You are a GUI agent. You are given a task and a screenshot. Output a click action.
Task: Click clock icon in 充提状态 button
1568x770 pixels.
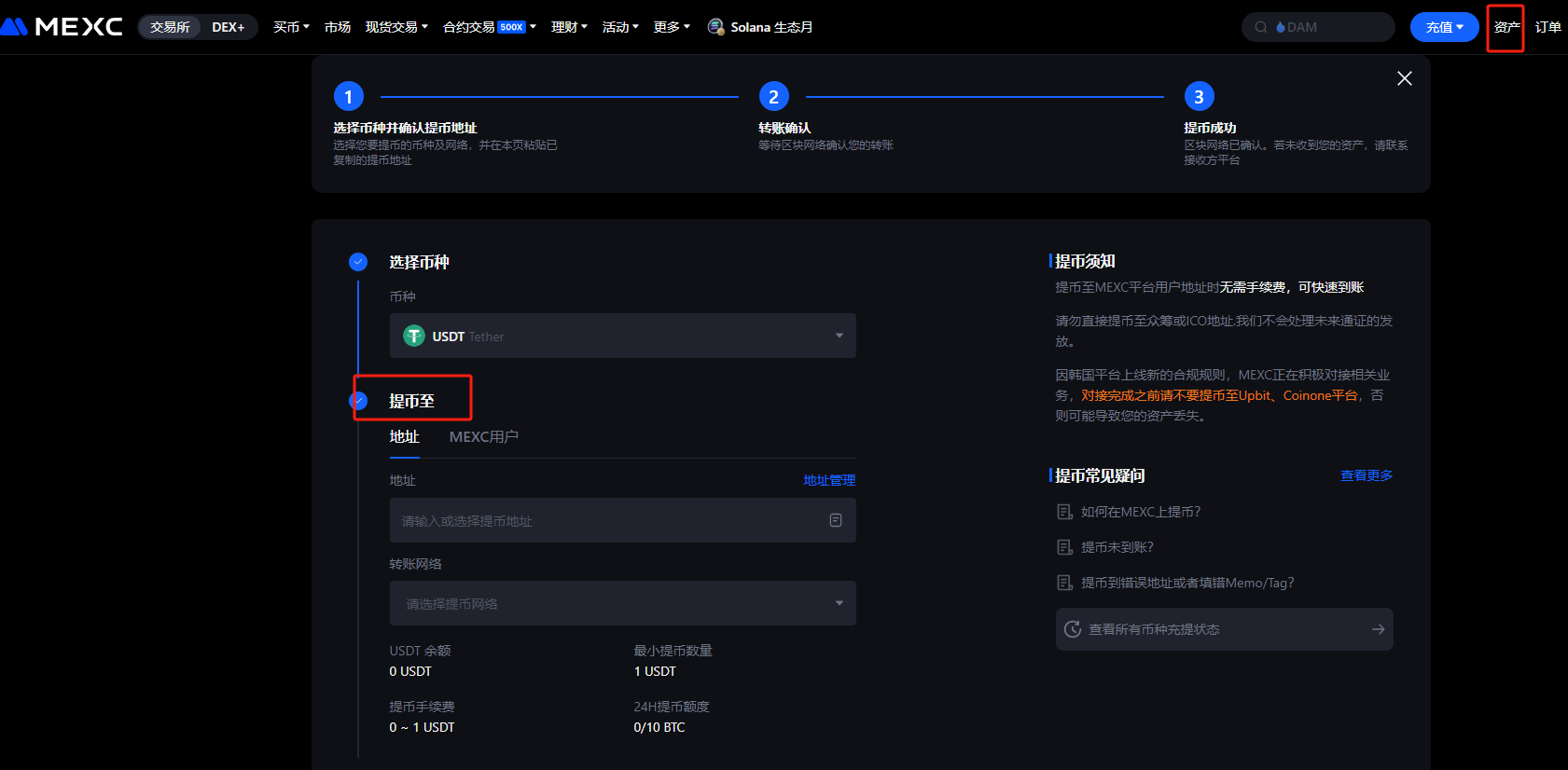(1073, 629)
